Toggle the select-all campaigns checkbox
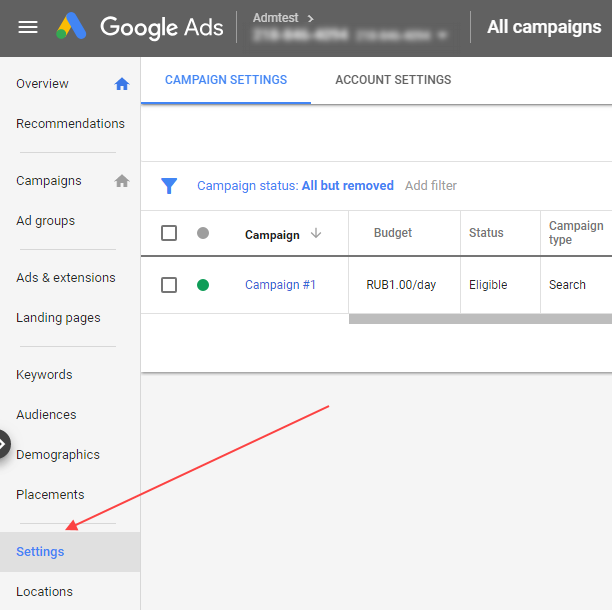This screenshot has width=612, height=610. pyautogui.click(x=169, y=233)
